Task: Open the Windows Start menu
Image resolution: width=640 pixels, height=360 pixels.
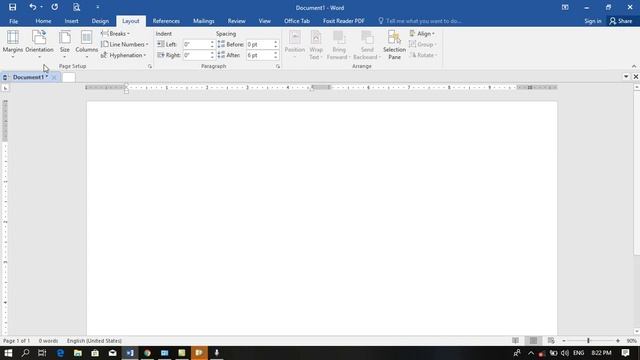Action: pos(8,353)
